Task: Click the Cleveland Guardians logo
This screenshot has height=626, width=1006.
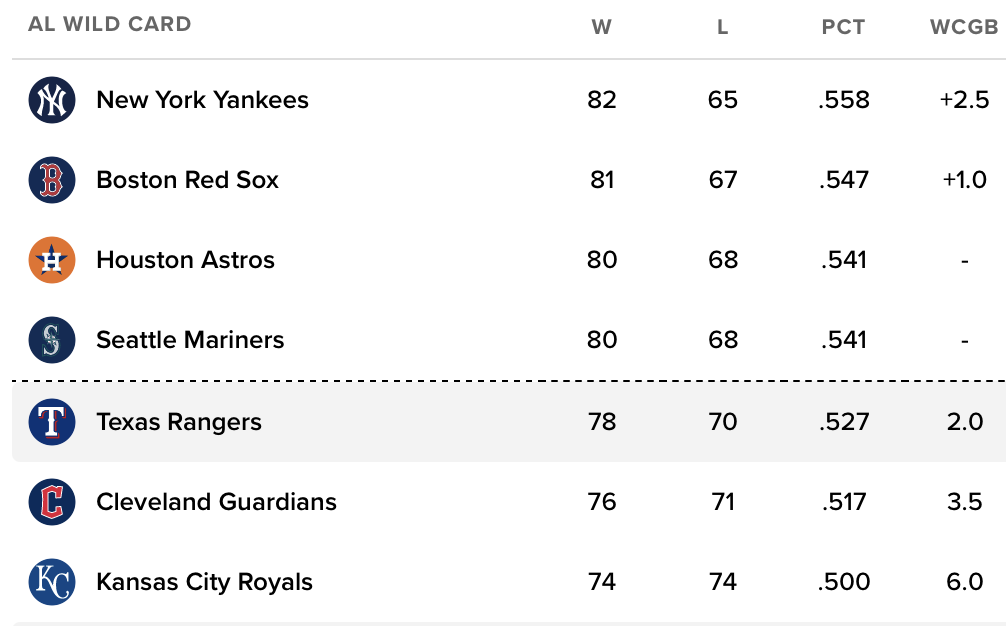Action: tap(52, 502)
